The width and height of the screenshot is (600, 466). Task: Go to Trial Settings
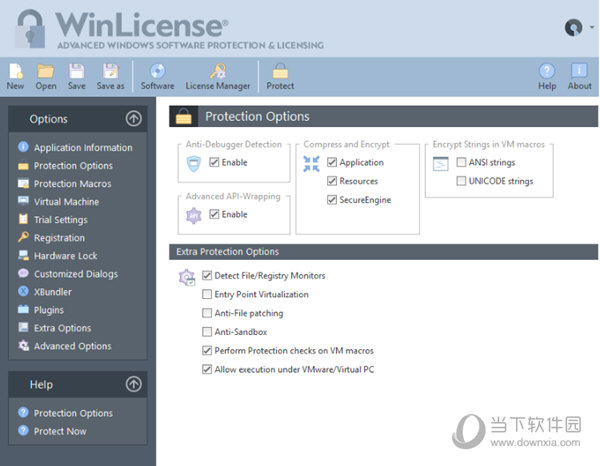coord(60,220)
